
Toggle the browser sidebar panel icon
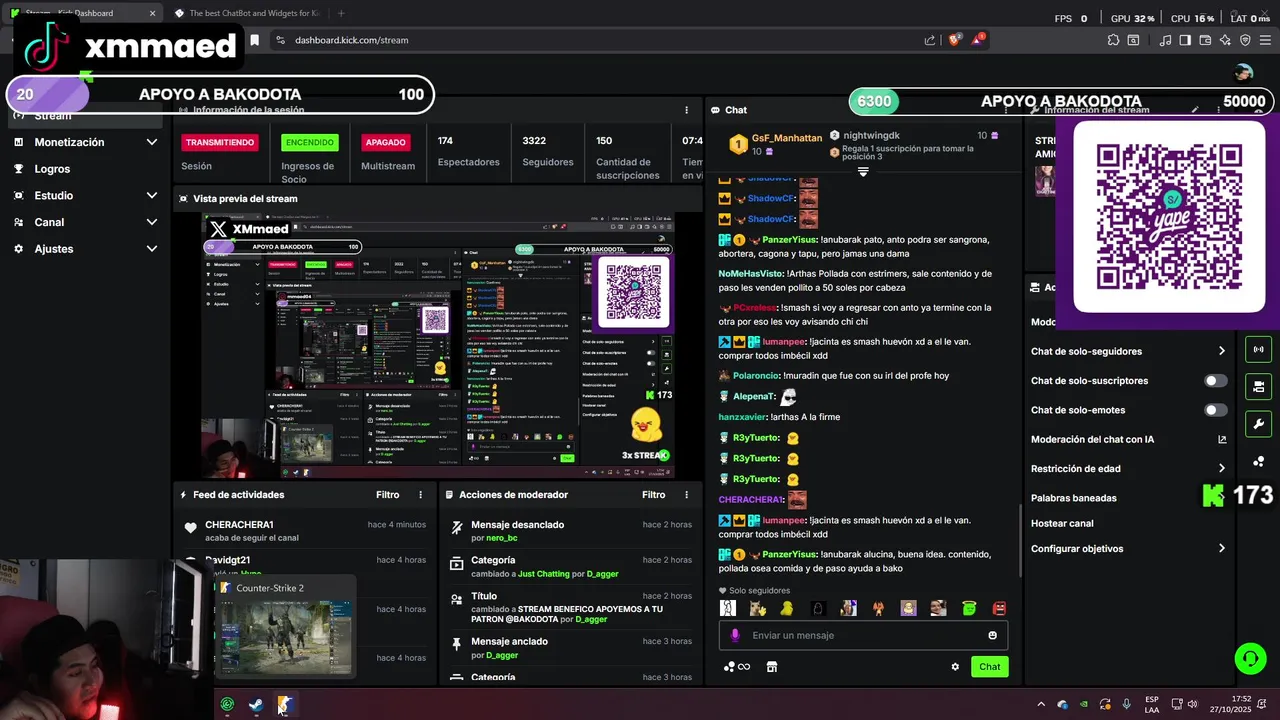point(1185,40)
